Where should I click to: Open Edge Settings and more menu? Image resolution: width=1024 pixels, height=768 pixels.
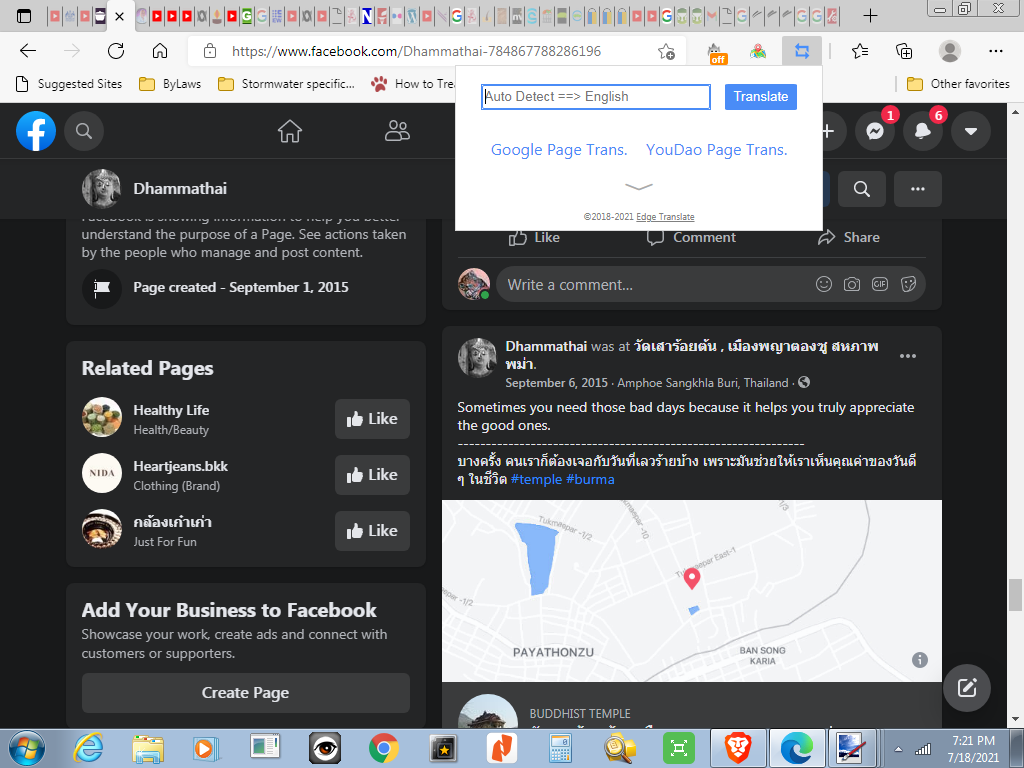click(x=996, y=51)
